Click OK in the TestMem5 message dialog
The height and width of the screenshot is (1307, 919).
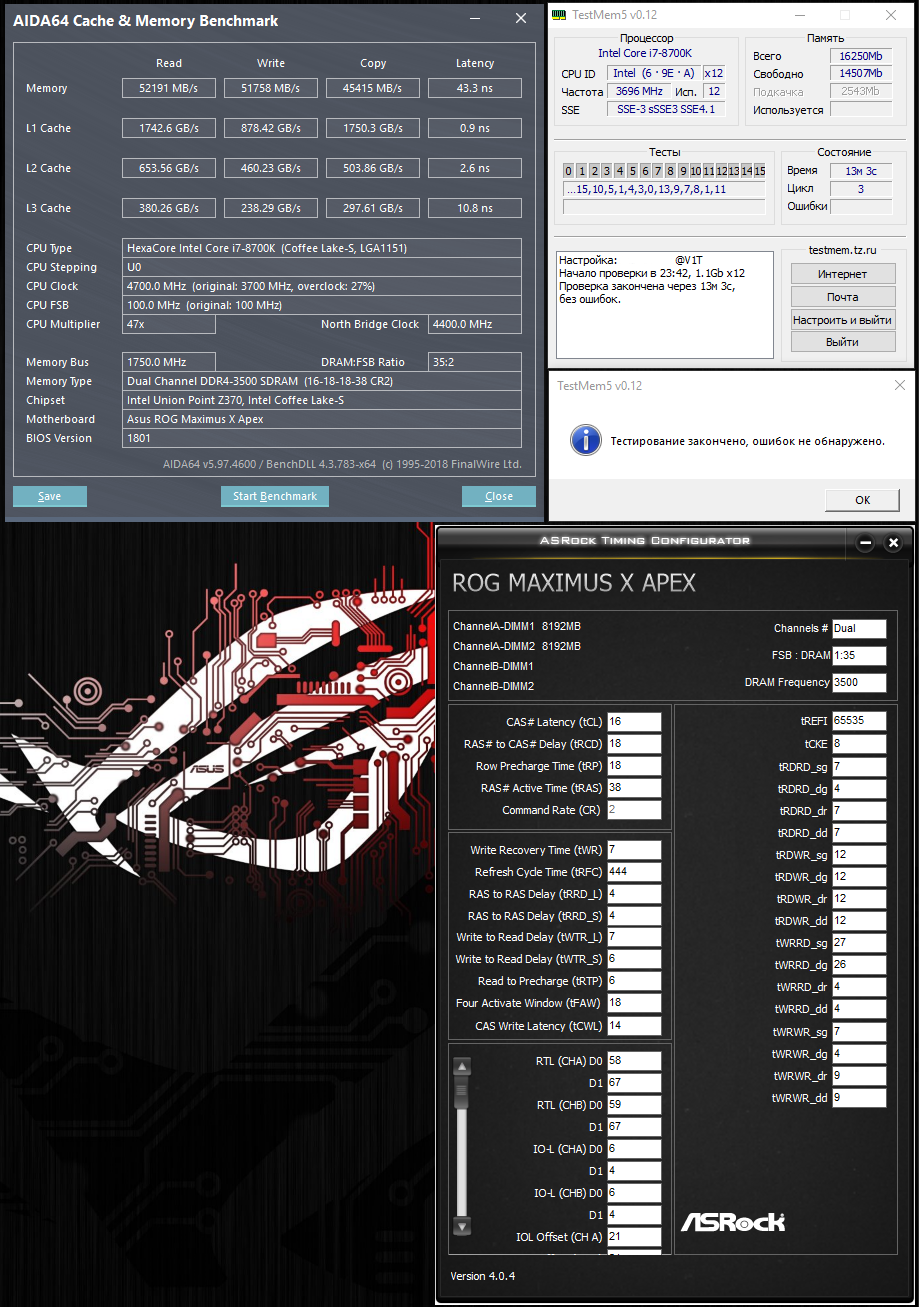[x=862, y=500]
